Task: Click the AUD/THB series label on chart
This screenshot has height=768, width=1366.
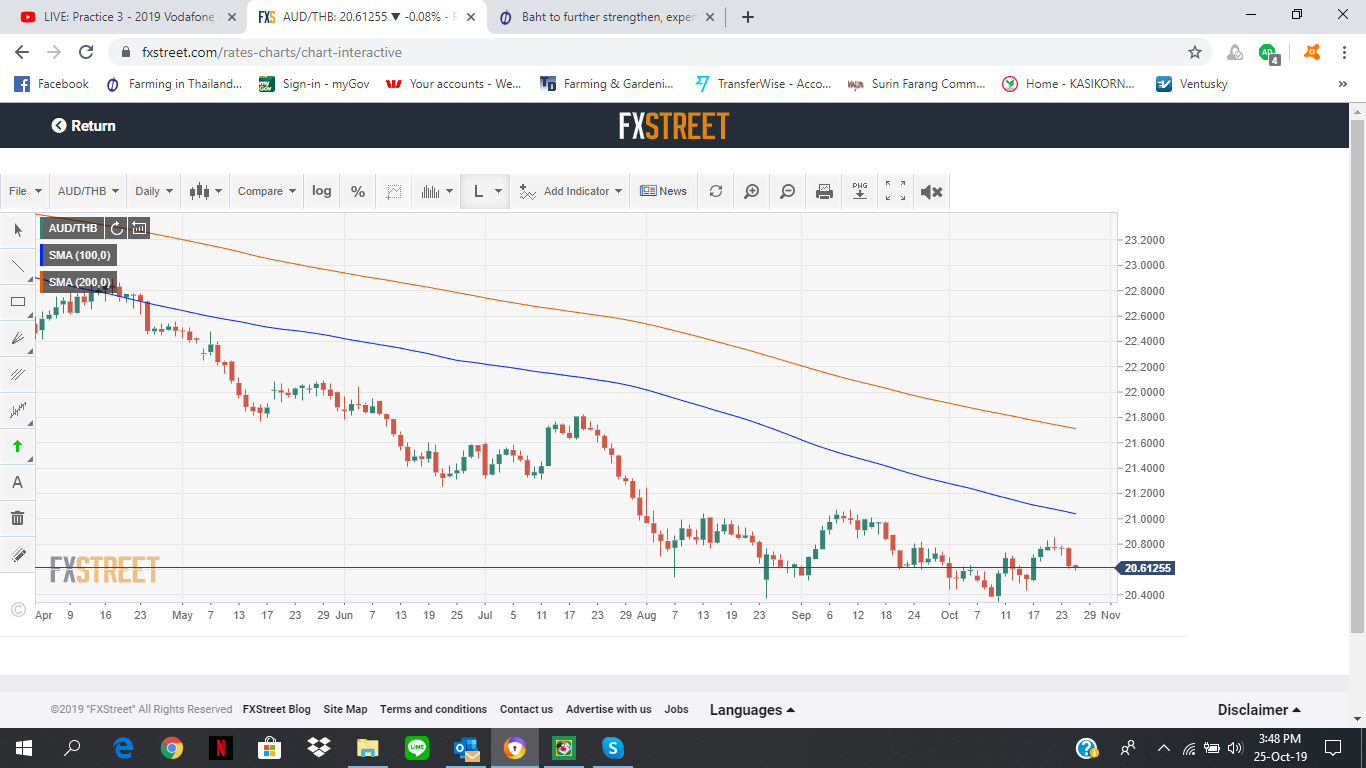Action: point(73,228)
